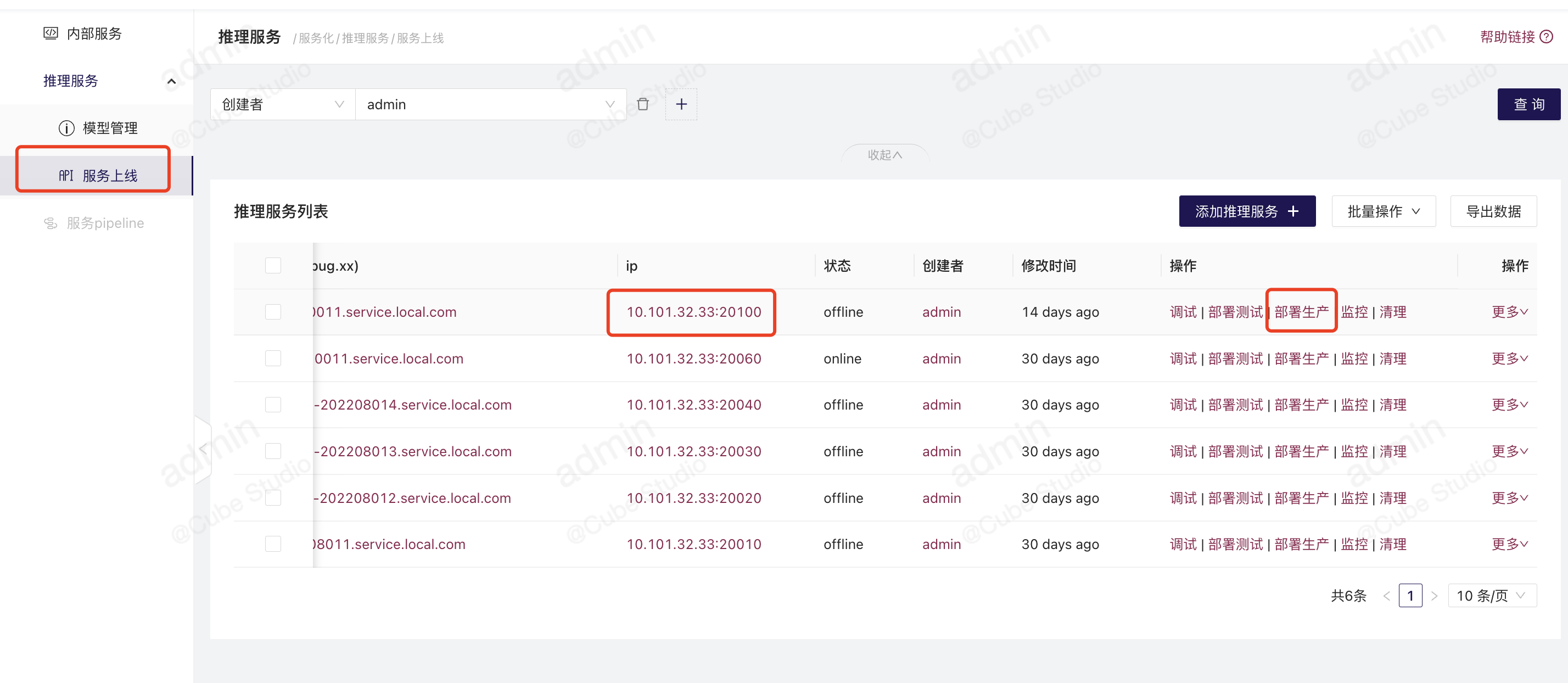Expand the 批量操作 dropdown

point(1383,211)
